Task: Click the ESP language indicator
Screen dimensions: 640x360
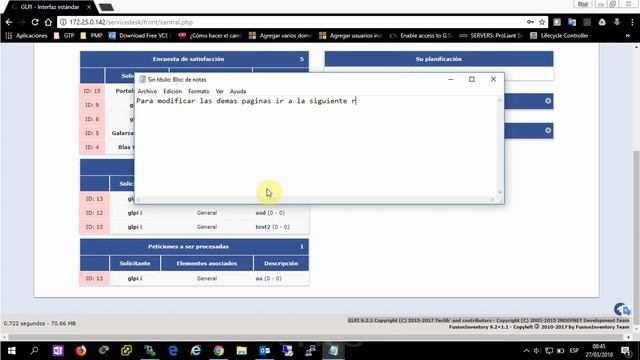Action: (x=574, y=351)
